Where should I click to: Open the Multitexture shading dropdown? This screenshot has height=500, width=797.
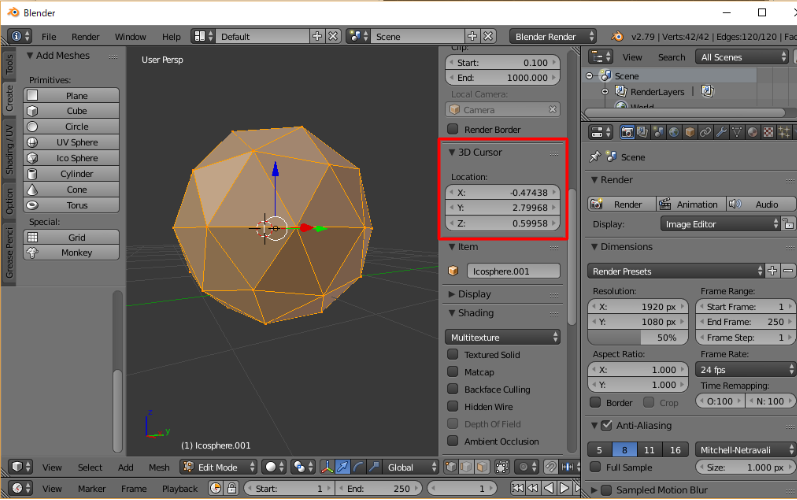click(502, 337)
